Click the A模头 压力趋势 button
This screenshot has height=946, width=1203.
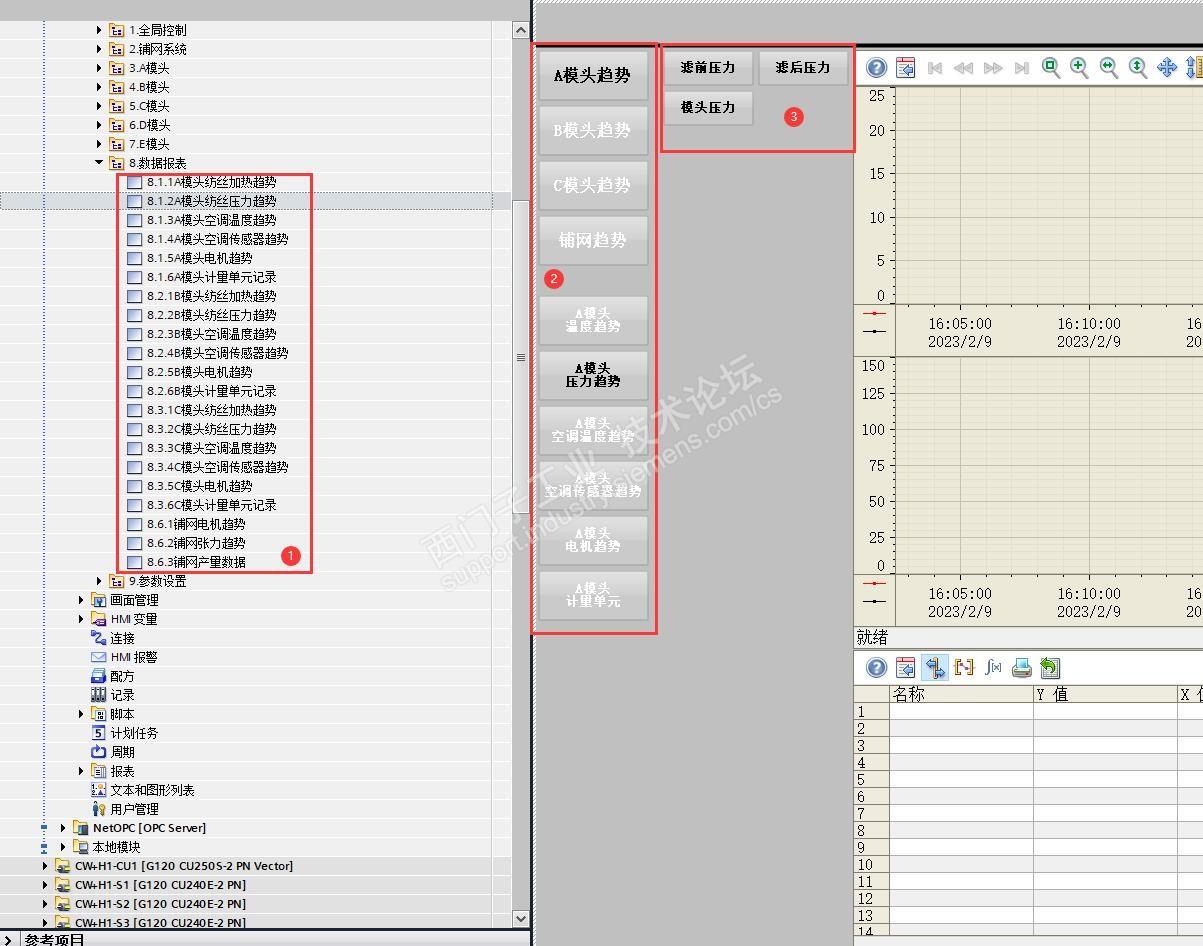tap(593, 375)
